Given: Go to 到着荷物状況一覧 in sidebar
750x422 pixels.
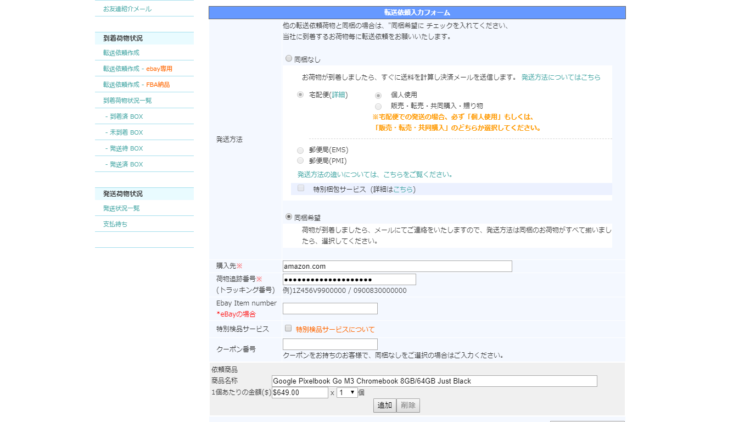Looking at the screenshot, I should (127, 101).
